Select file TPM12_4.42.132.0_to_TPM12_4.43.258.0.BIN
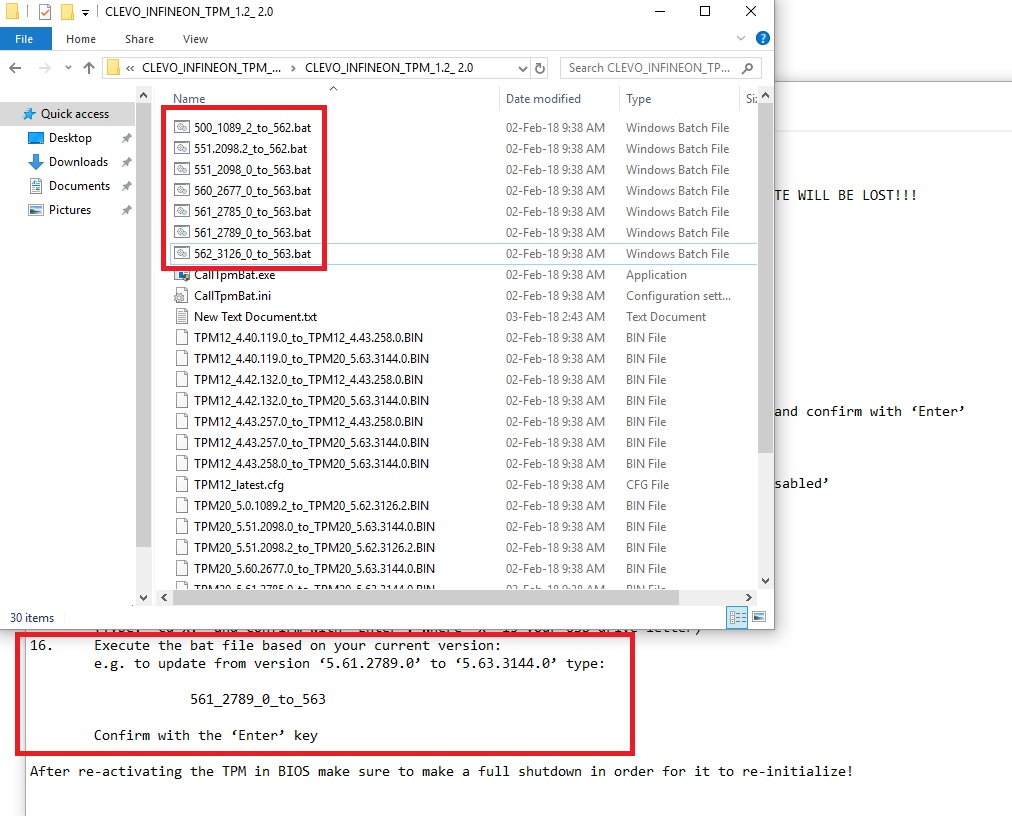Screen dimensions: 1012x816 click(309, 380)
